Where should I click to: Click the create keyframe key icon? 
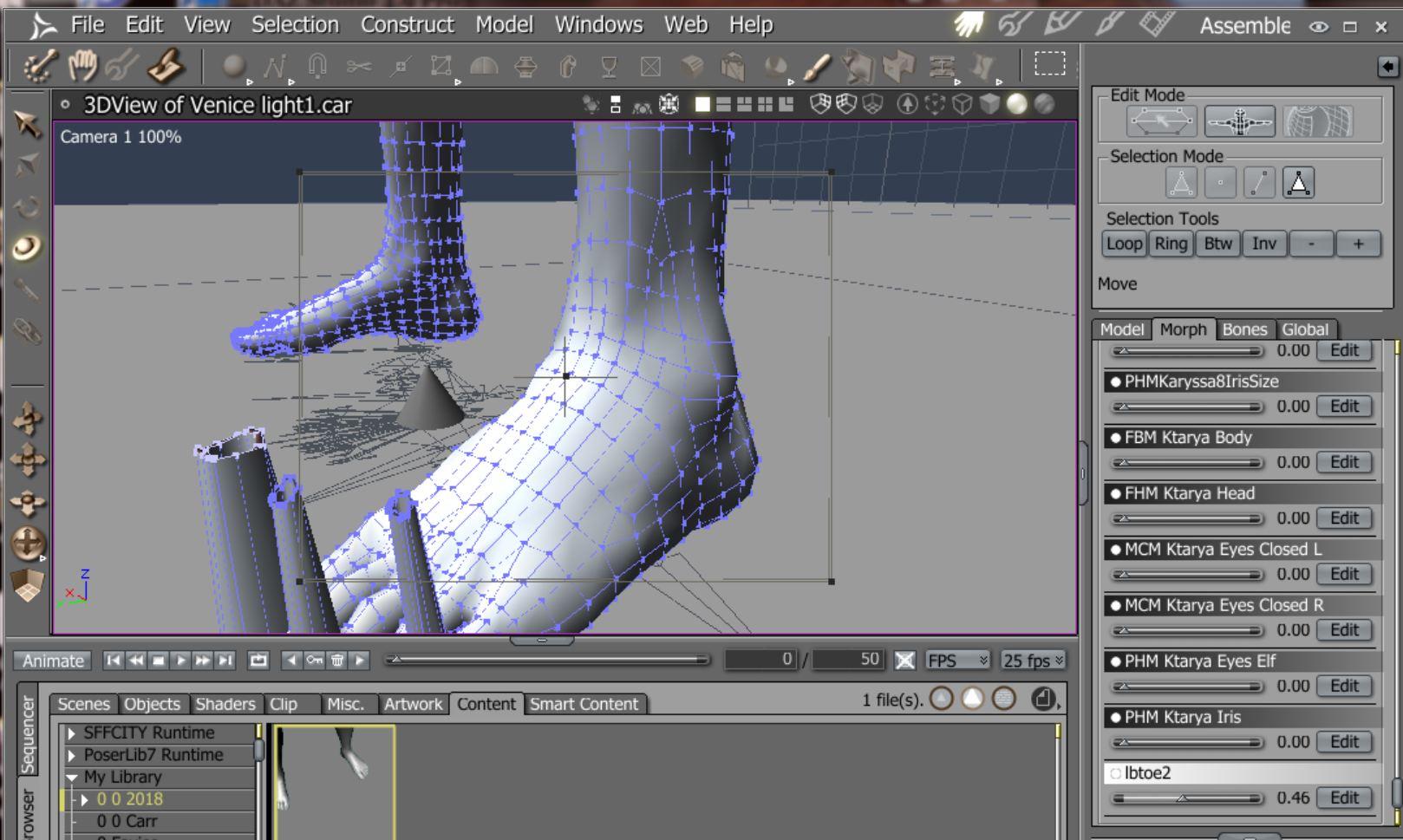(x=314, y=661)
